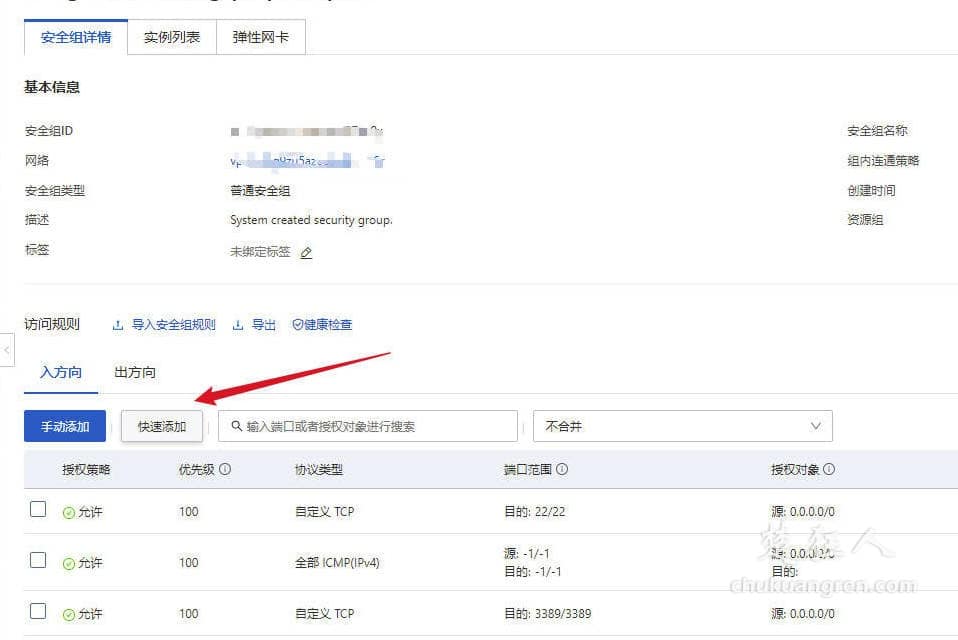Open 快速添加 to quickly add a rule
958x640 pixels.
tap(161, 426)
